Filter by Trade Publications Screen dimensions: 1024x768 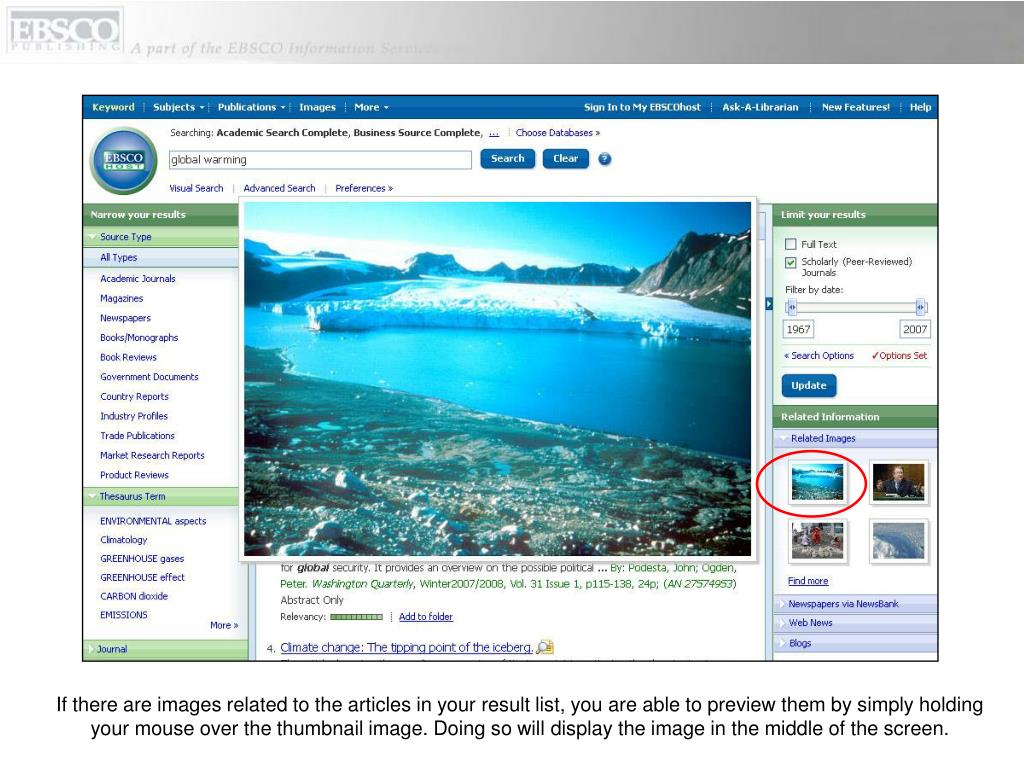(137, 436)
